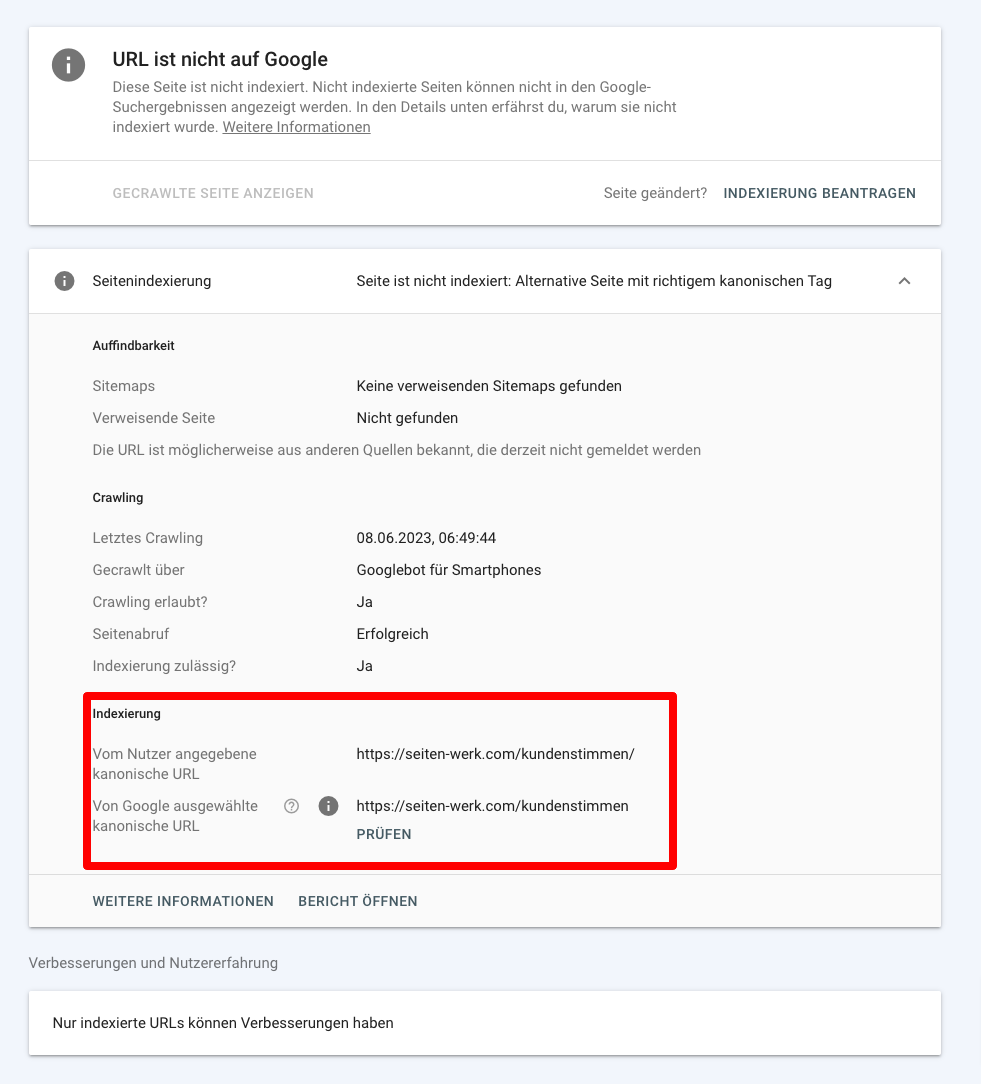The height and width of the screenshot is (1084, 981).
Task: Click the last crawl date '08.06.2023, 06:49:44'
Action: [x=426, y=538]
